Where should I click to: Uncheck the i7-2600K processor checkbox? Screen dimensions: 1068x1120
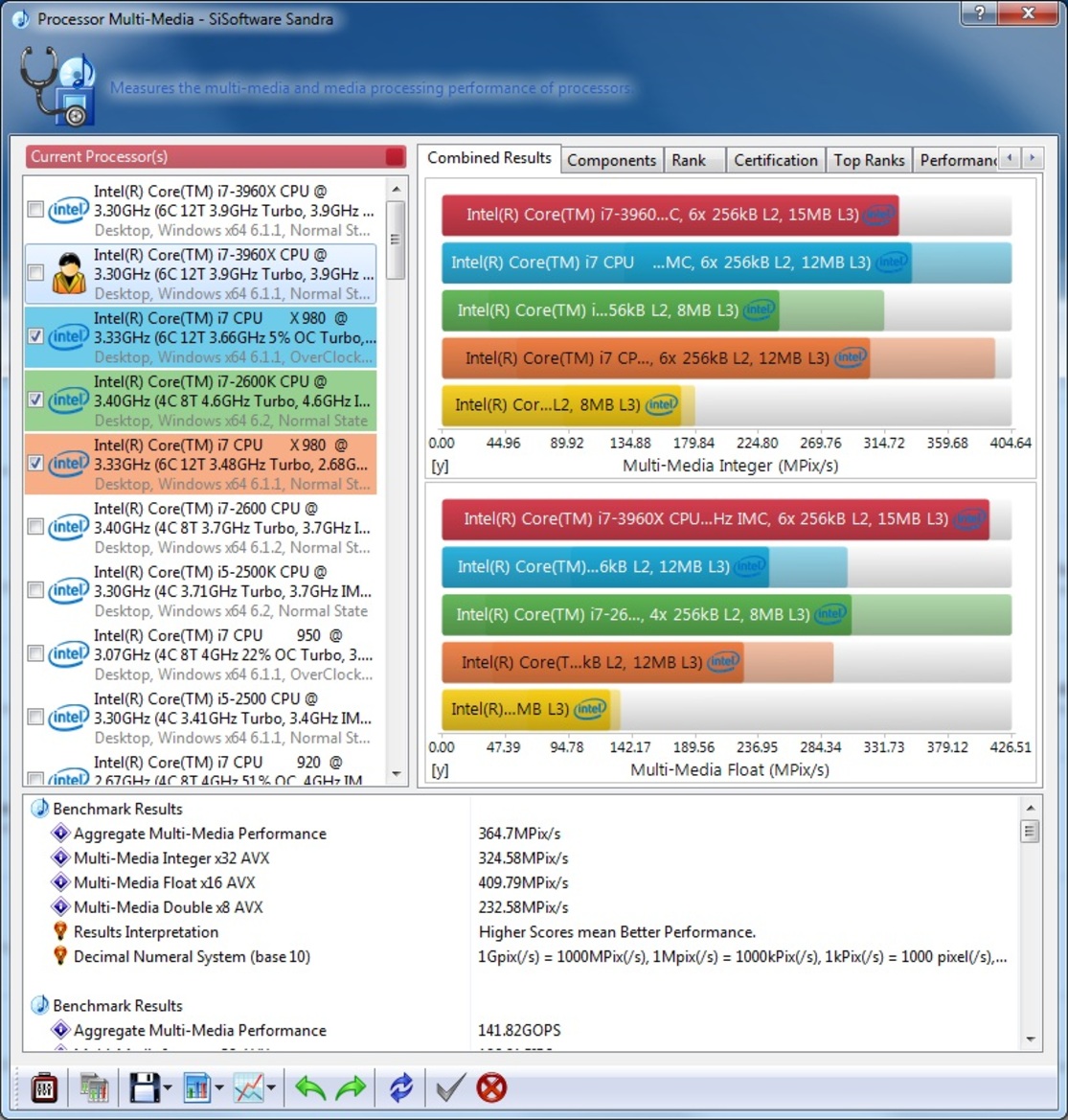click(35, 400)
